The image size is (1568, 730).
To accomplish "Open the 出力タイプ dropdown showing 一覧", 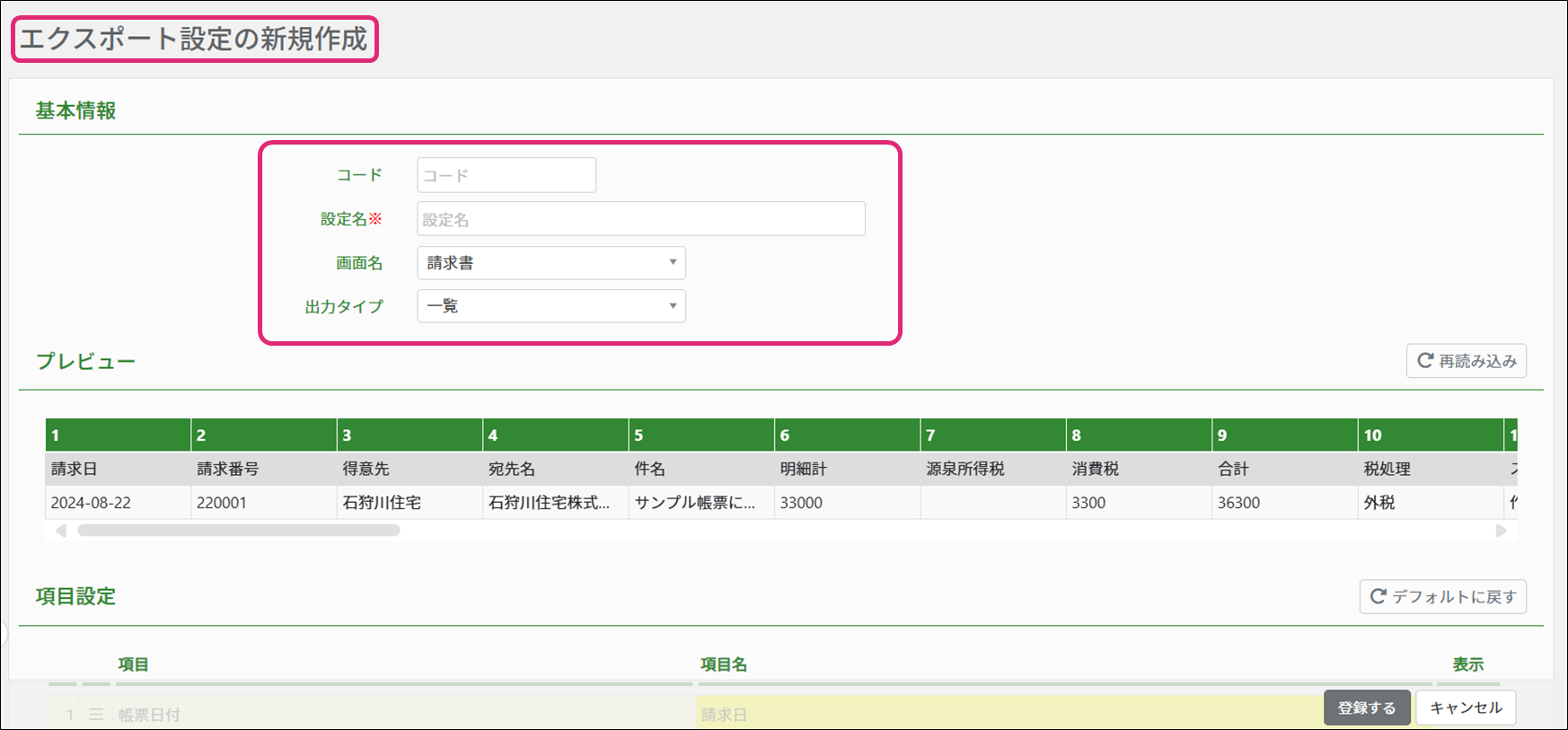I will [551, 306].
